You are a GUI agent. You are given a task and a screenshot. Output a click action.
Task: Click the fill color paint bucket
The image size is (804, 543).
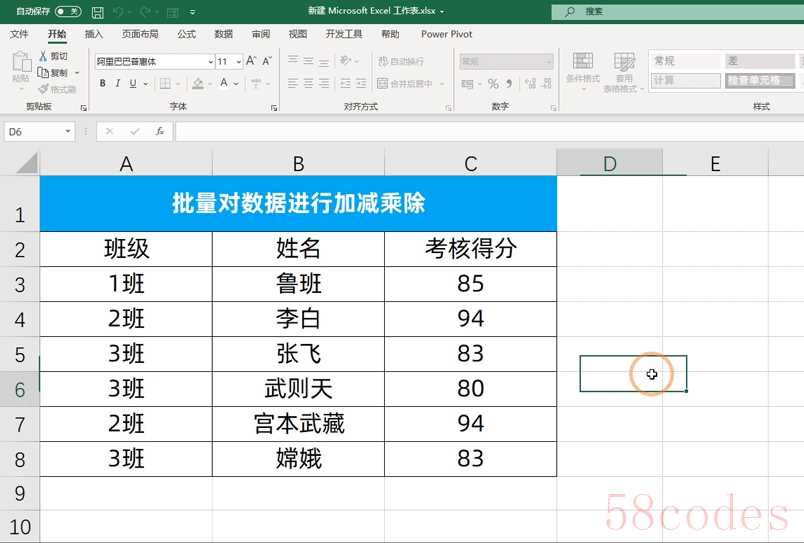pyautogui.click(x=198, y=84)
